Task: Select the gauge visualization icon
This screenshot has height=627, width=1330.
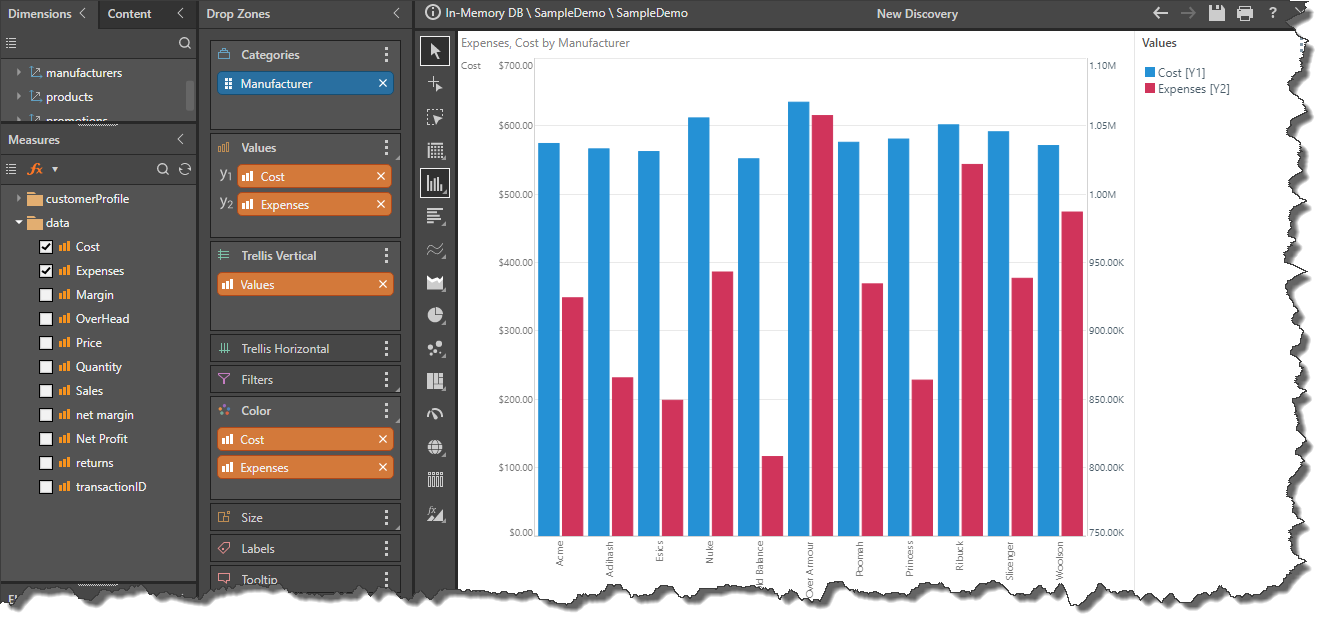Action: [x=435, y=414]
